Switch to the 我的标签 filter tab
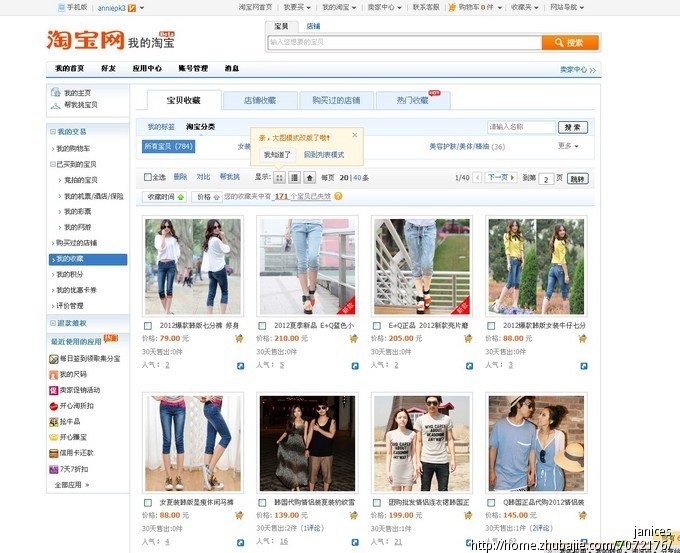 point(161,127)
